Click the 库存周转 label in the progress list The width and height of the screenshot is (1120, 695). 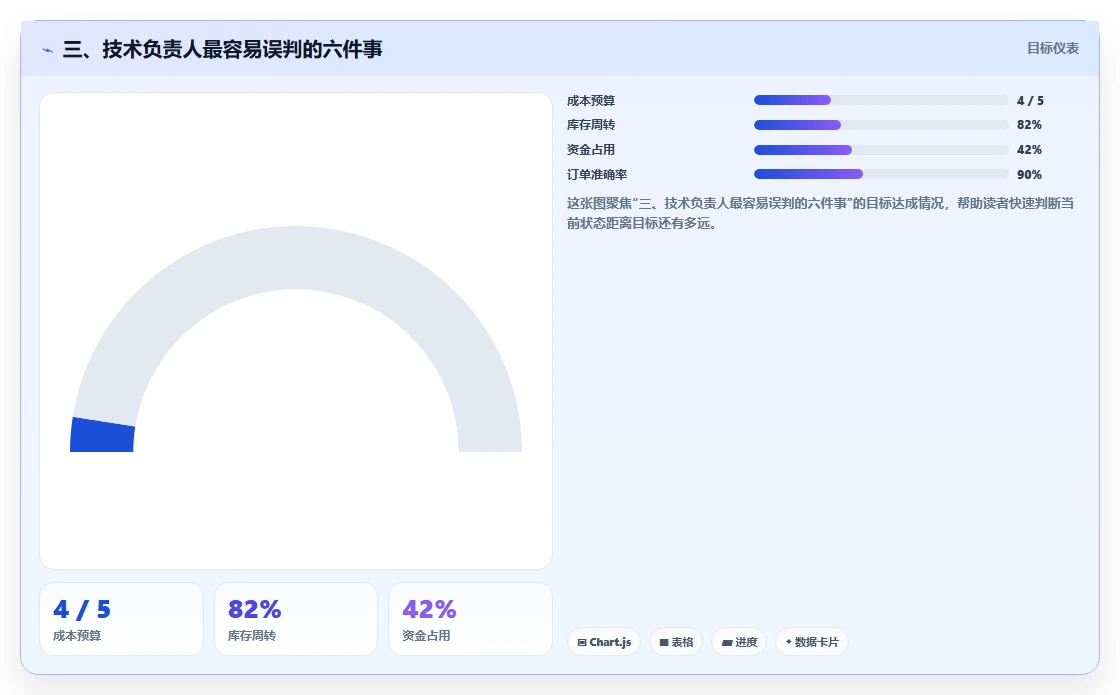[x=591, y=125]
